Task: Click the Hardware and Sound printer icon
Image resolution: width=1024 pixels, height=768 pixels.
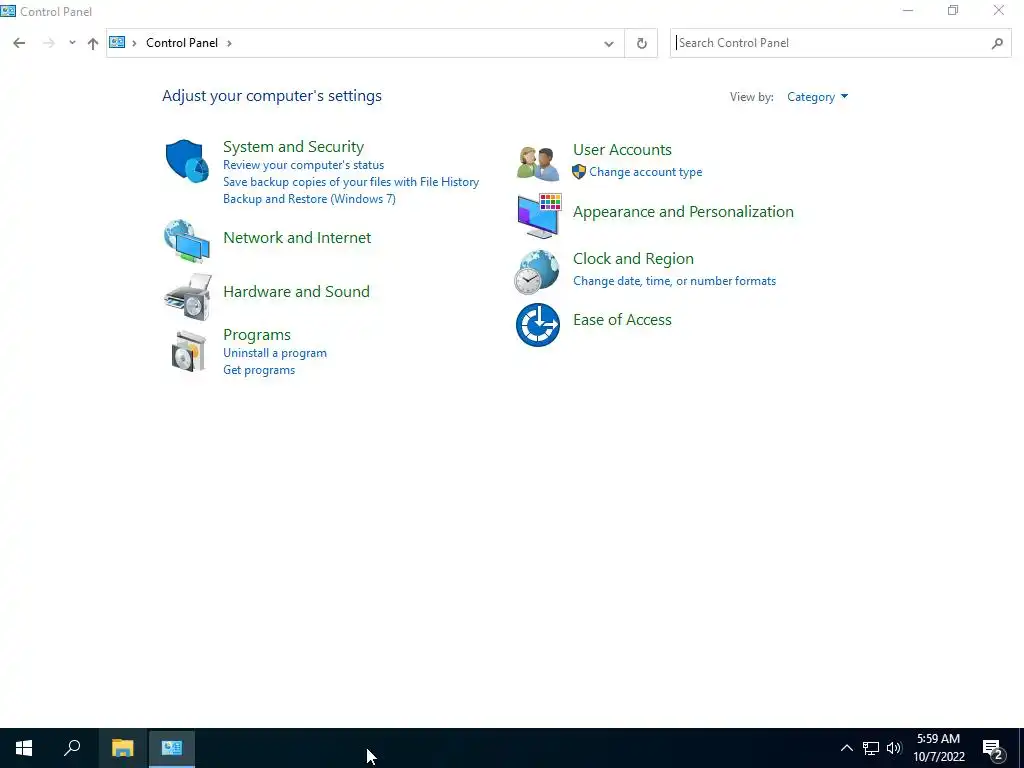Action: coord(188,296)
